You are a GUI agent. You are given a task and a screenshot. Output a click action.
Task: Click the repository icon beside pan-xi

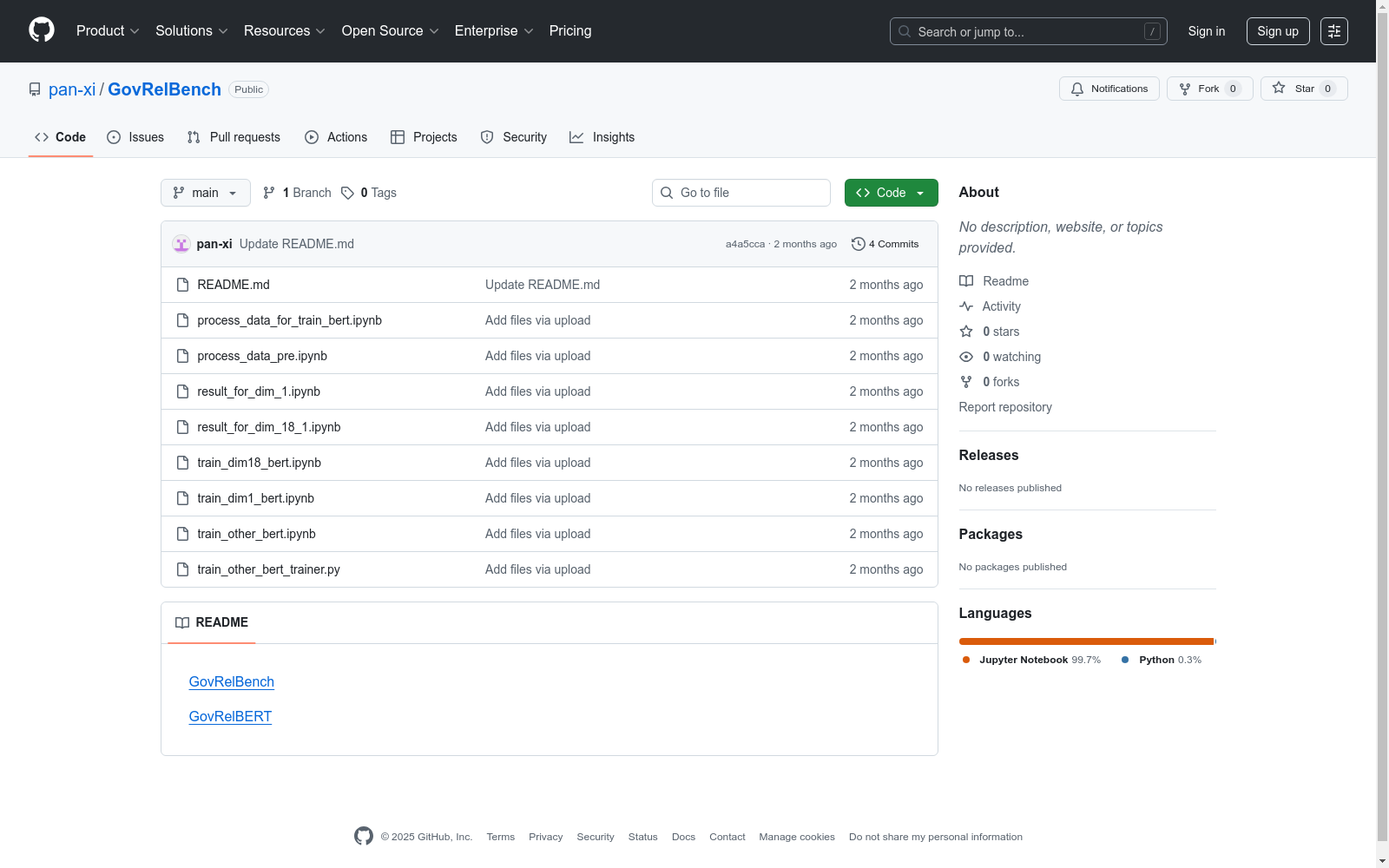tap(35, 89)
